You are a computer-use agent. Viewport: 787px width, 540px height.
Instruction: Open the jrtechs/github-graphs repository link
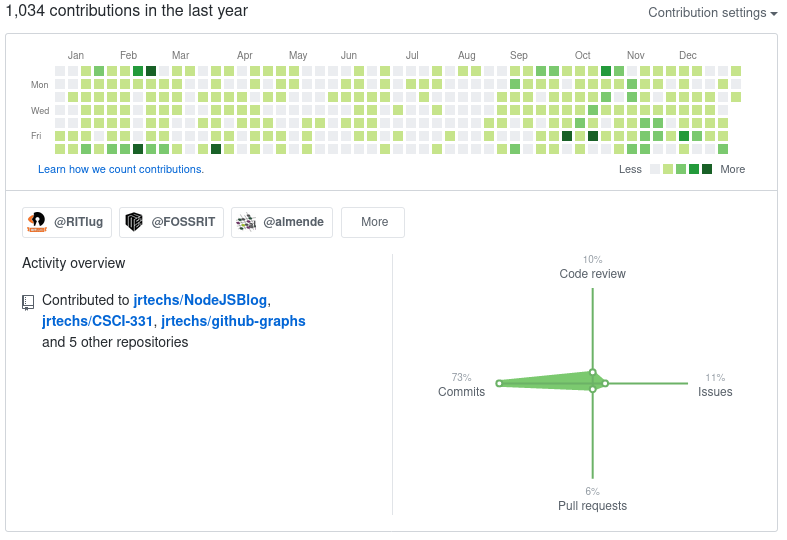coord(233,321)
